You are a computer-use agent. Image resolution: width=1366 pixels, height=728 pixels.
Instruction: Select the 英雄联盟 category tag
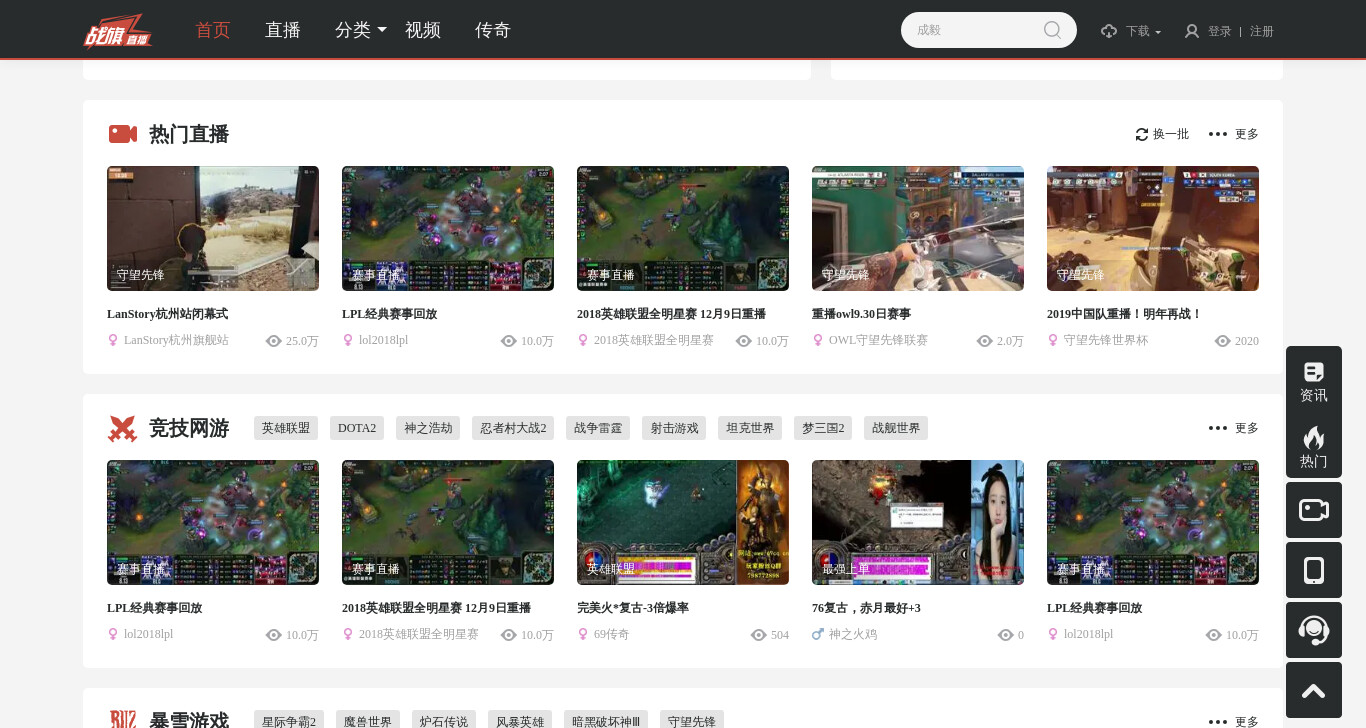point(286,428)
